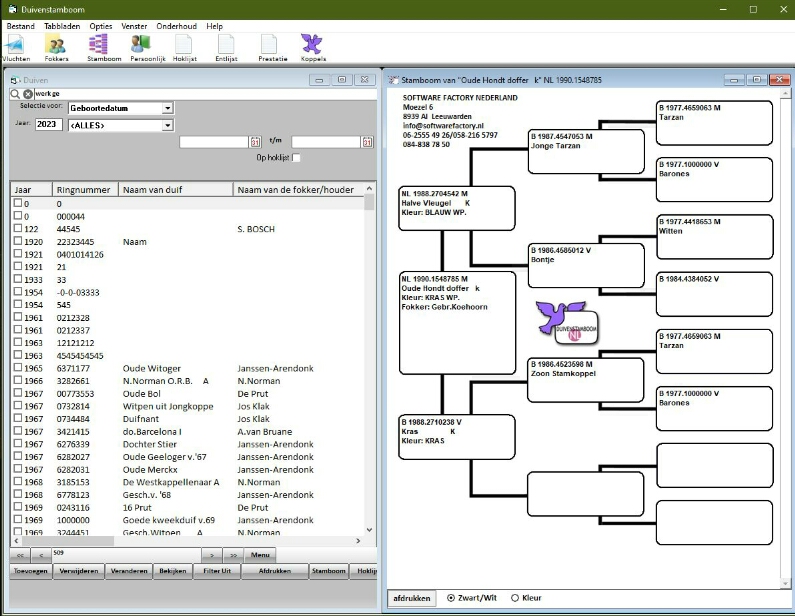Click the start date input field

click(214, 142)
